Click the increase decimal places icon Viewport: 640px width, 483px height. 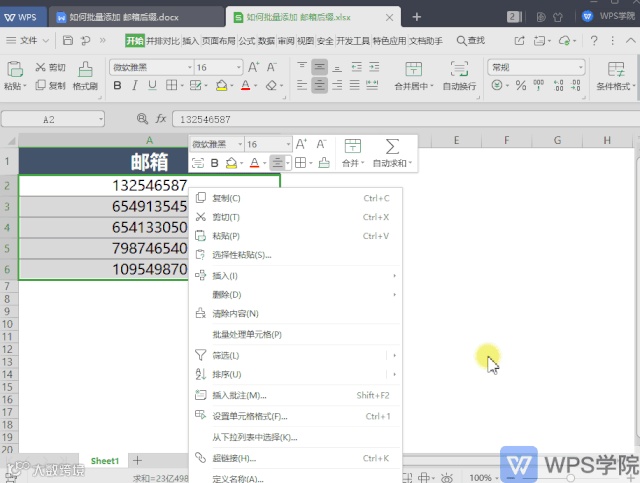[558, 85]
